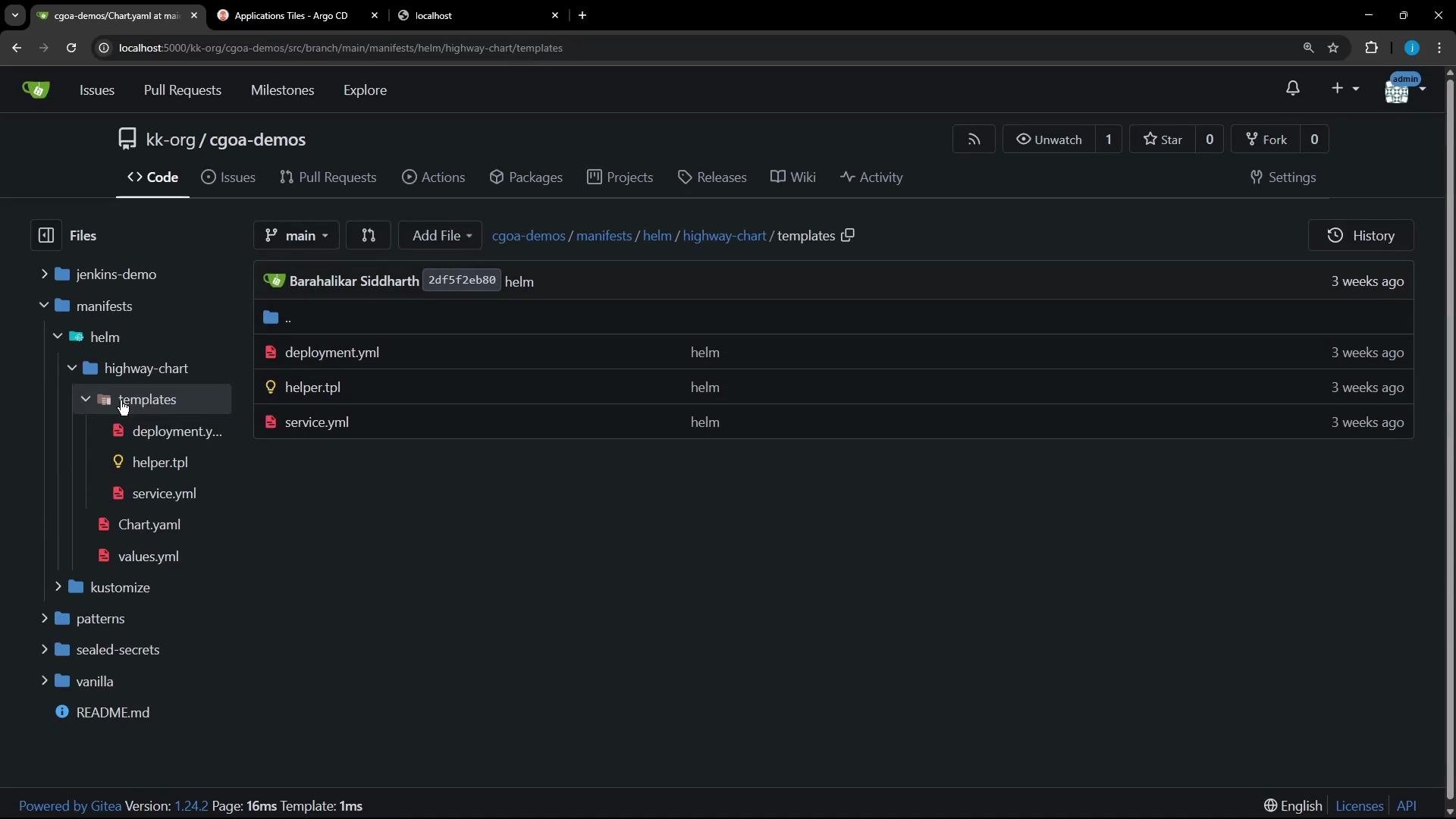Open Explore in the top navigation
Image resolution: width=1456 pixels, height=819 pixels.
(x=365, y=89)
